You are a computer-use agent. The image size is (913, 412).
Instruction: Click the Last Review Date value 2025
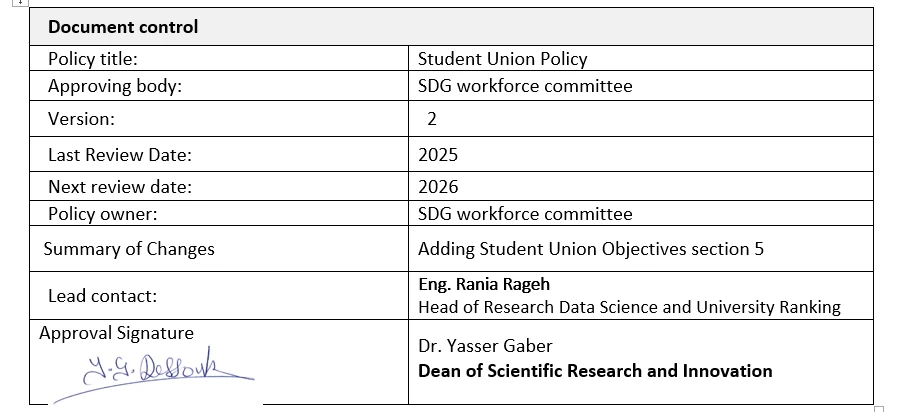pos(438,155)
